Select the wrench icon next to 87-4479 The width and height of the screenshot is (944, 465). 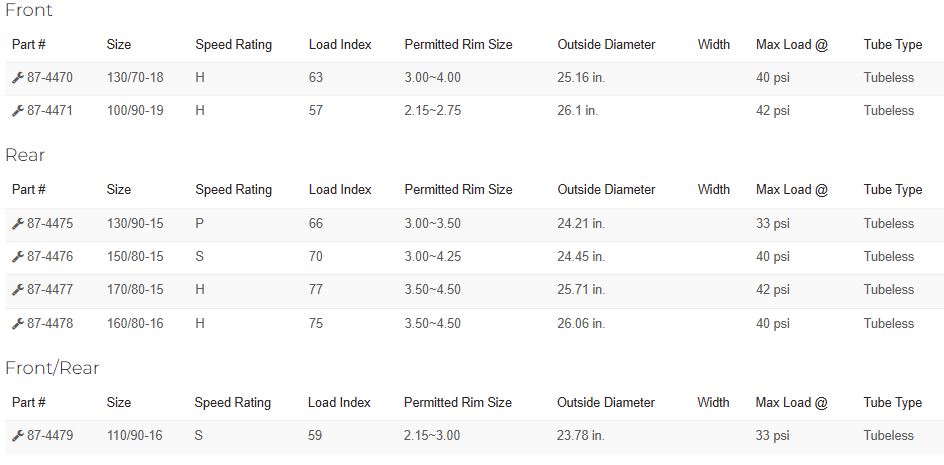click(18, 436)
